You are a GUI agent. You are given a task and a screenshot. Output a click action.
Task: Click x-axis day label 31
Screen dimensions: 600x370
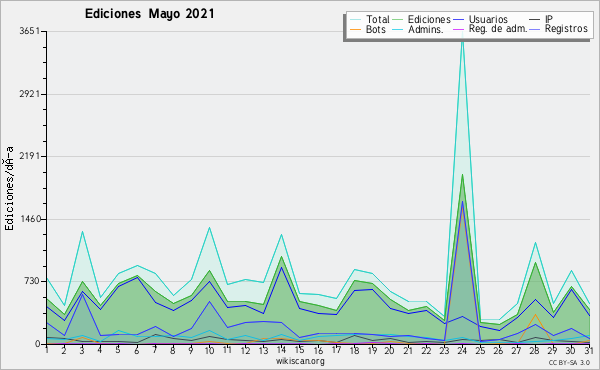click(x=589, y=350)
